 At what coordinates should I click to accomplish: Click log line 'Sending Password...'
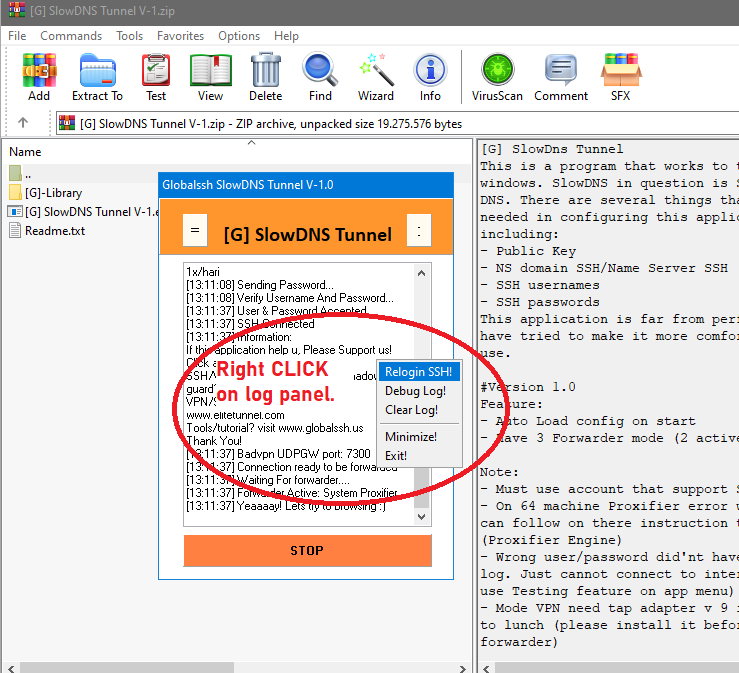[285, 285]
